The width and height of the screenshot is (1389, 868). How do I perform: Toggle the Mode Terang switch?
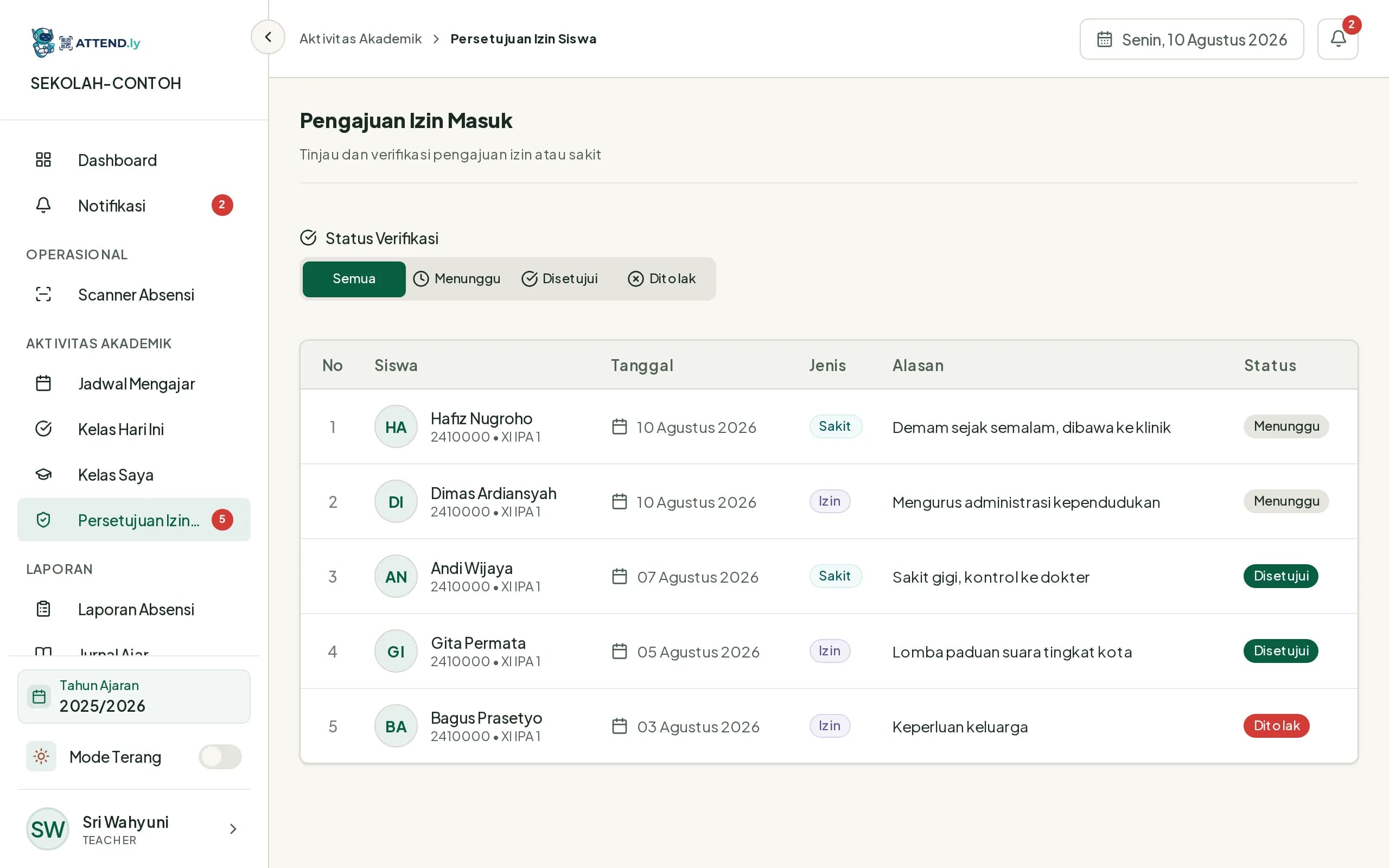click(x=220, y=756)
